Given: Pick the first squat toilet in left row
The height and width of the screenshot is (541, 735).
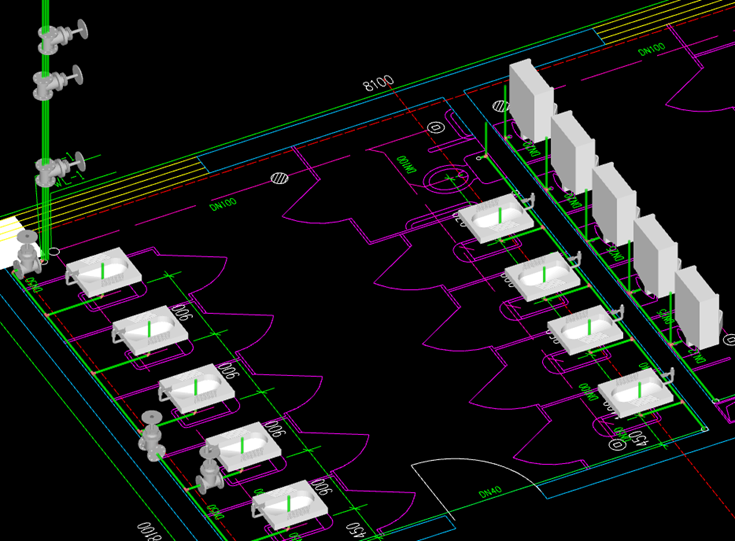Looking at the screenshot, I should click(101, 271).
